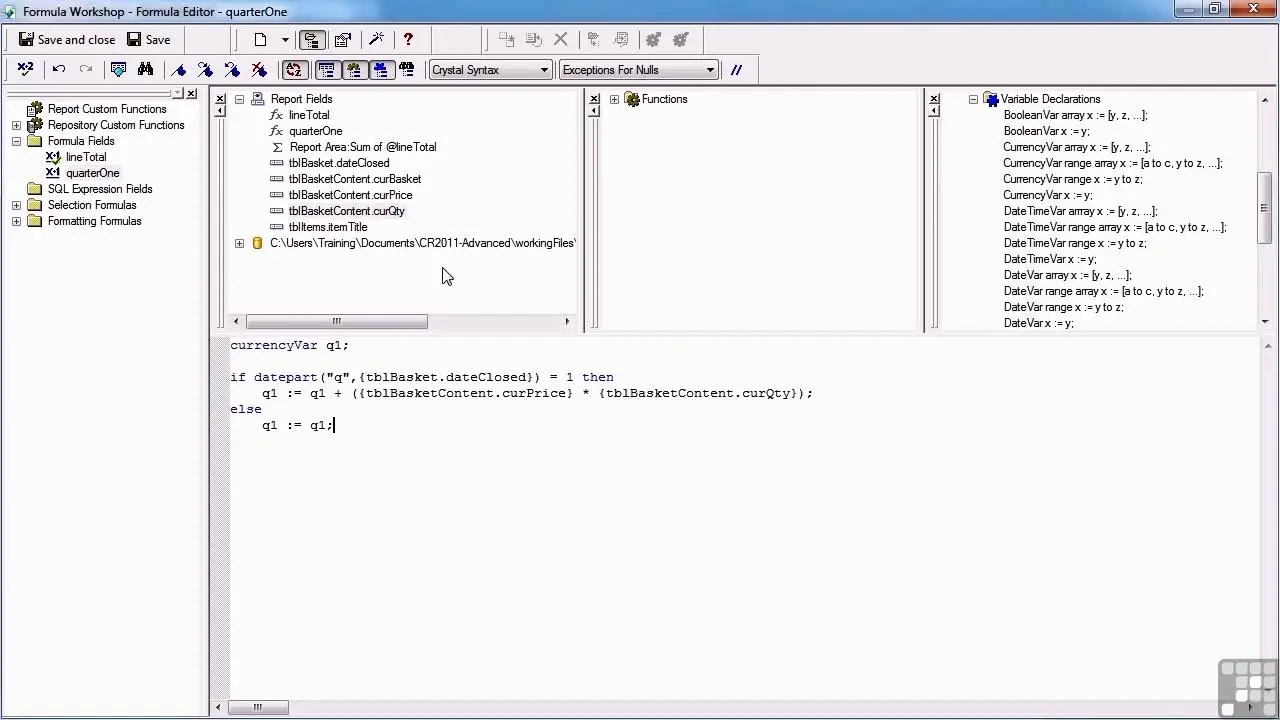Expand the Formatting Formulas folder
Viewport: 1280px width, 720px height.
coord(17,221)
